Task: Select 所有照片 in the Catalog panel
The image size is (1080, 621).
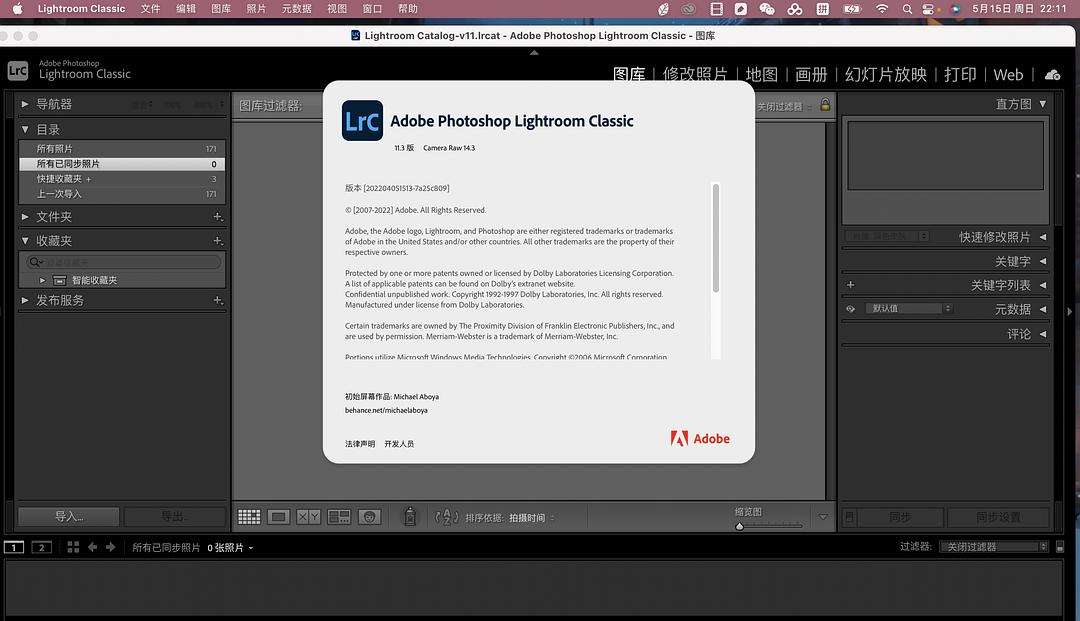Action: [121, 149]
